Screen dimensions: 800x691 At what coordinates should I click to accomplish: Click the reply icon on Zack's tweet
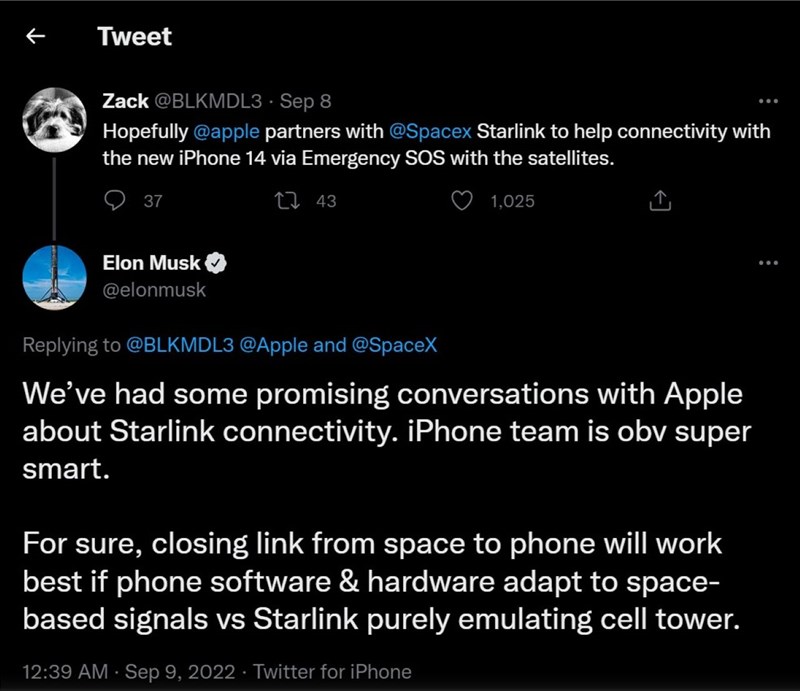pyautogui.click(x=113, y=201)
